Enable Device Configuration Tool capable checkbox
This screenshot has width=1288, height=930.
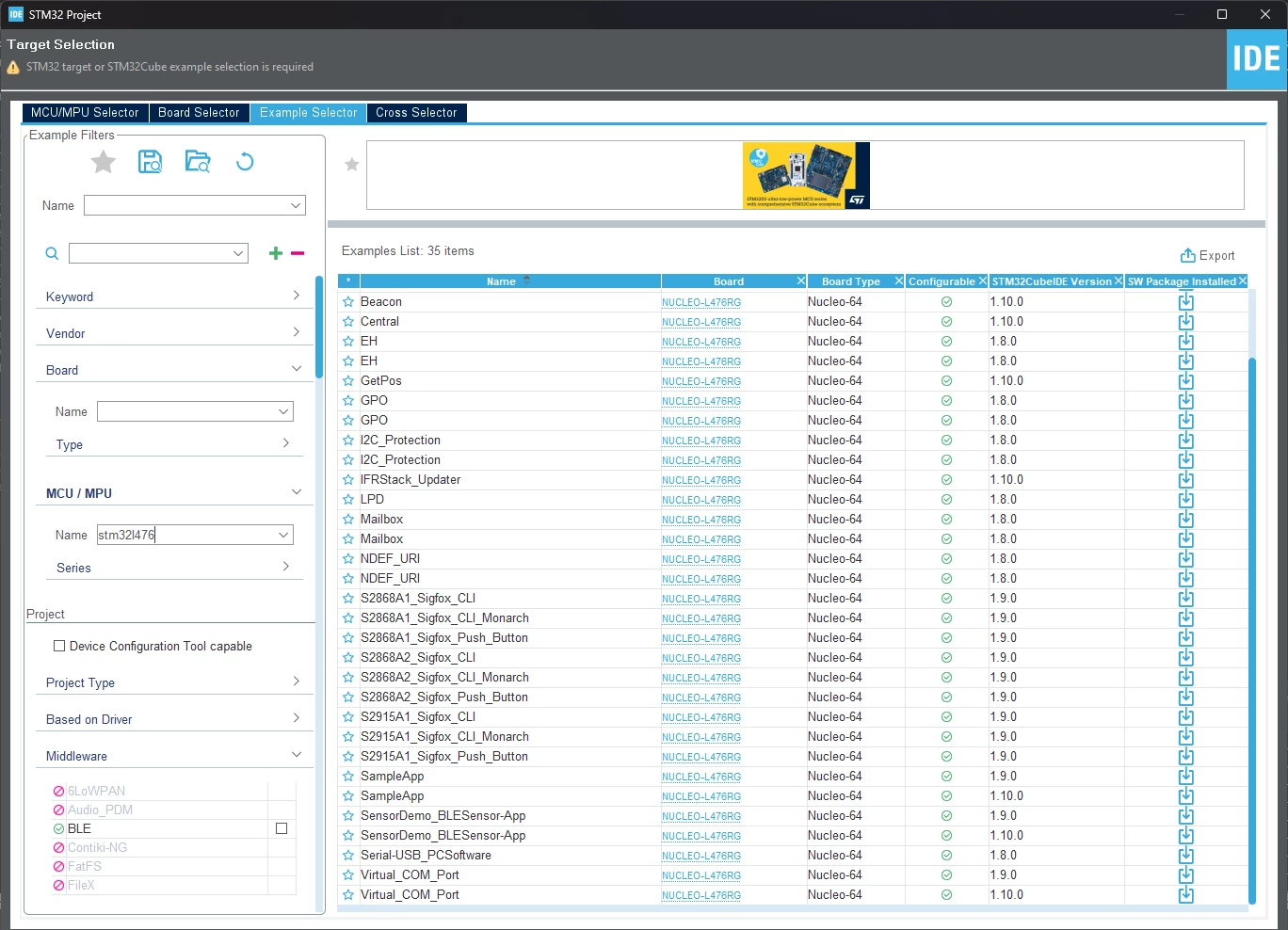59,646
